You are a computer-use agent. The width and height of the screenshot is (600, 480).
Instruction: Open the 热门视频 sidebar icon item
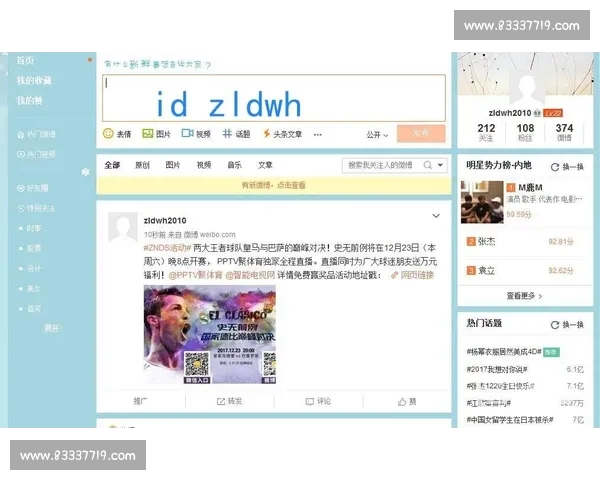[x=36, y=154]
